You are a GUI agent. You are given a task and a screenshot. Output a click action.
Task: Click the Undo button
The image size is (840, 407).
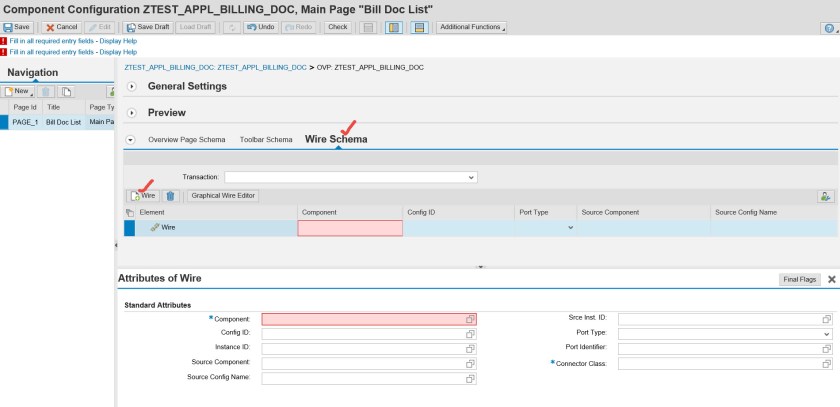click(261, 27)
